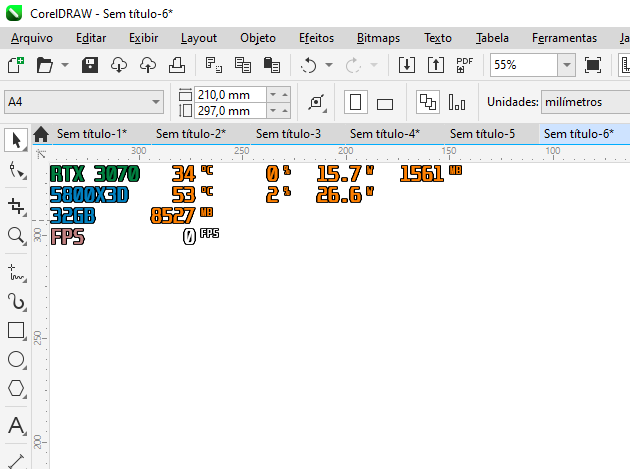Click the Import icon

(407, 65)
